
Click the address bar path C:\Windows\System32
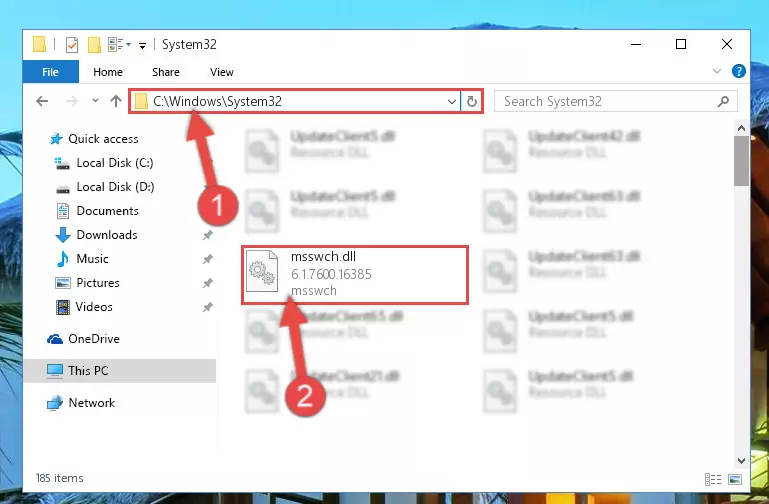point(217,101)
